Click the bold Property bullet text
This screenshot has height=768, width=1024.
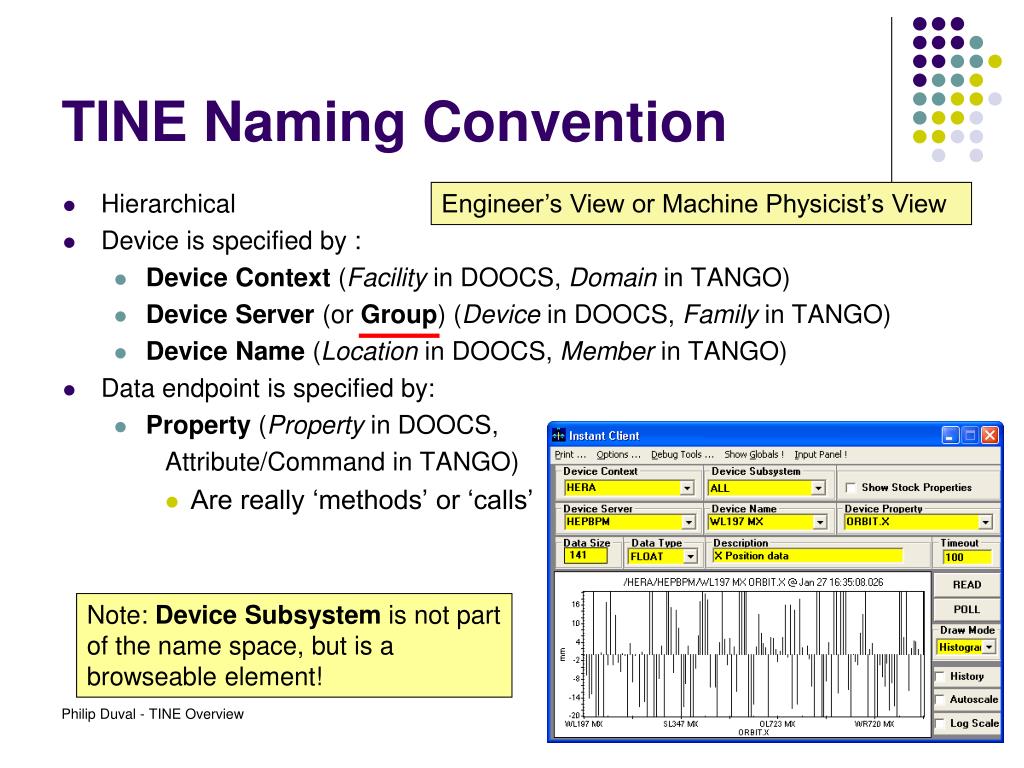point(198,426)
